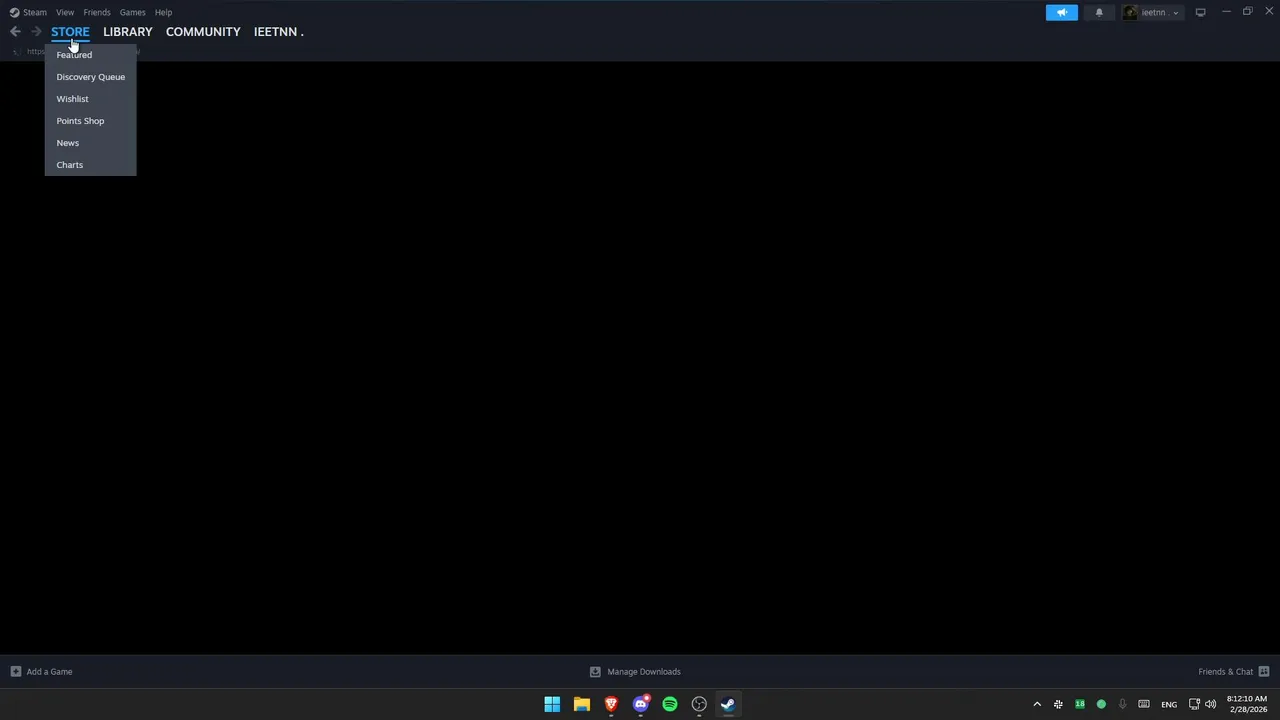1280x720 pixels.
Task: Open the View menu
Action: tap(65, 12)
